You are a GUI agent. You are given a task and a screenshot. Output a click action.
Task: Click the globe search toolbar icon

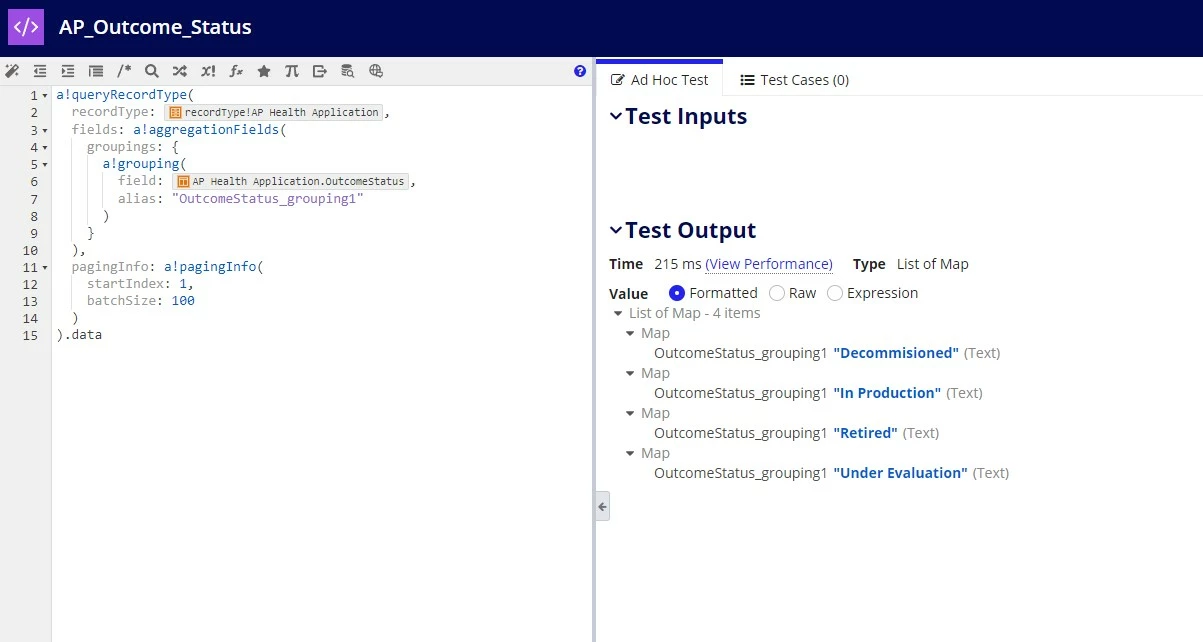tap(376, 71)
